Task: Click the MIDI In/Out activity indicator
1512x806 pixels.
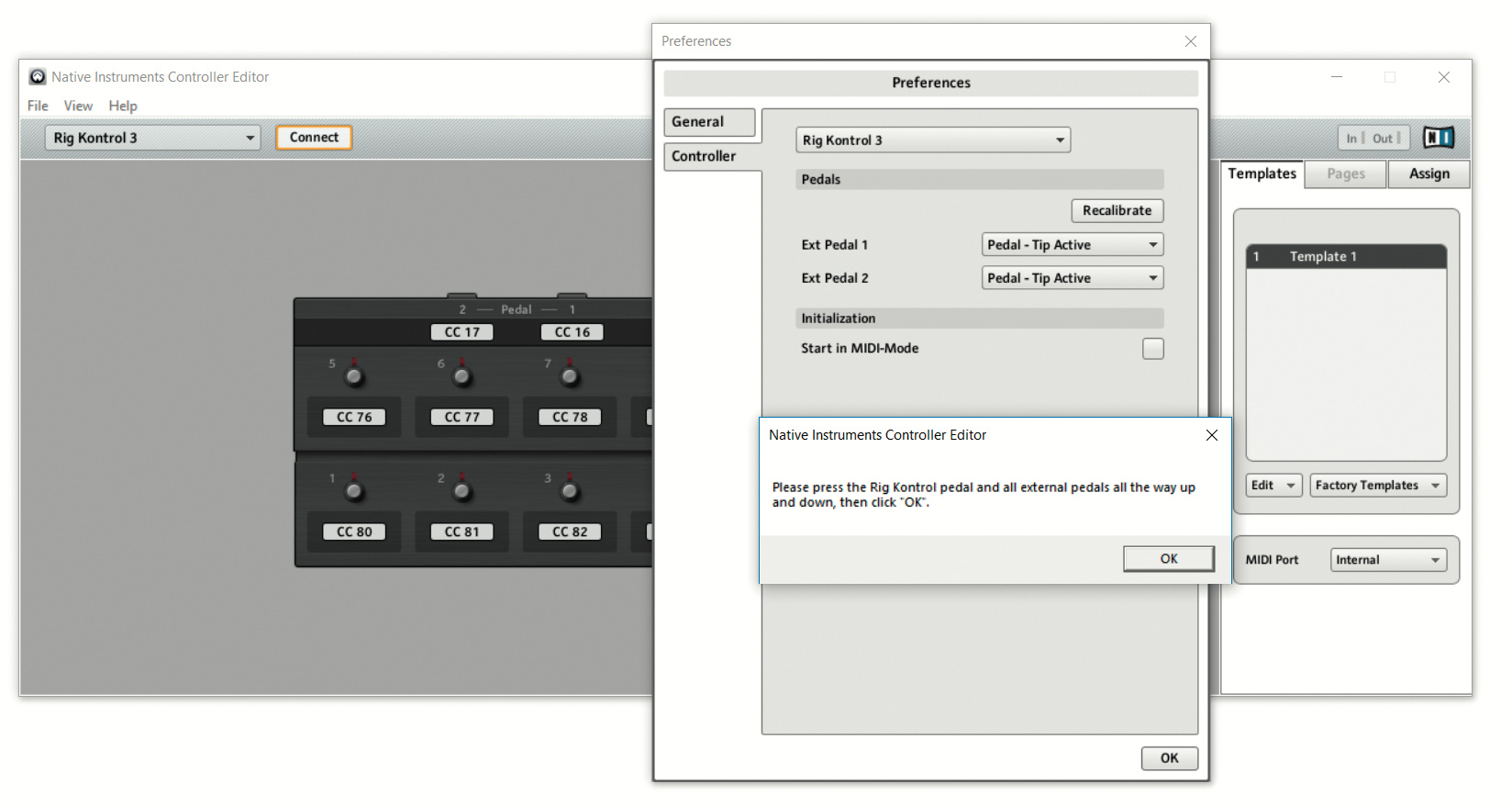Action: (x=1373, y=138)
